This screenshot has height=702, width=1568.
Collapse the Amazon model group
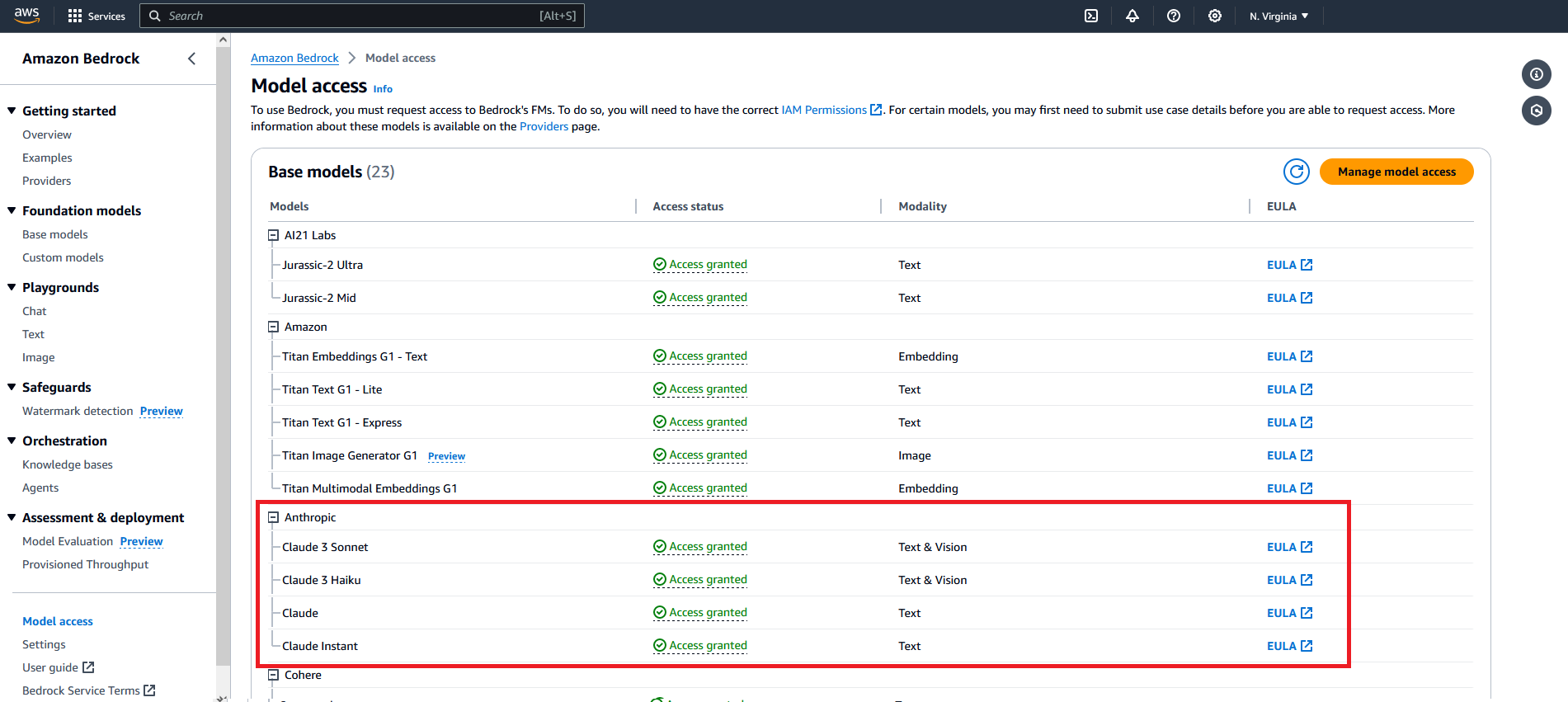pos(273,327)
